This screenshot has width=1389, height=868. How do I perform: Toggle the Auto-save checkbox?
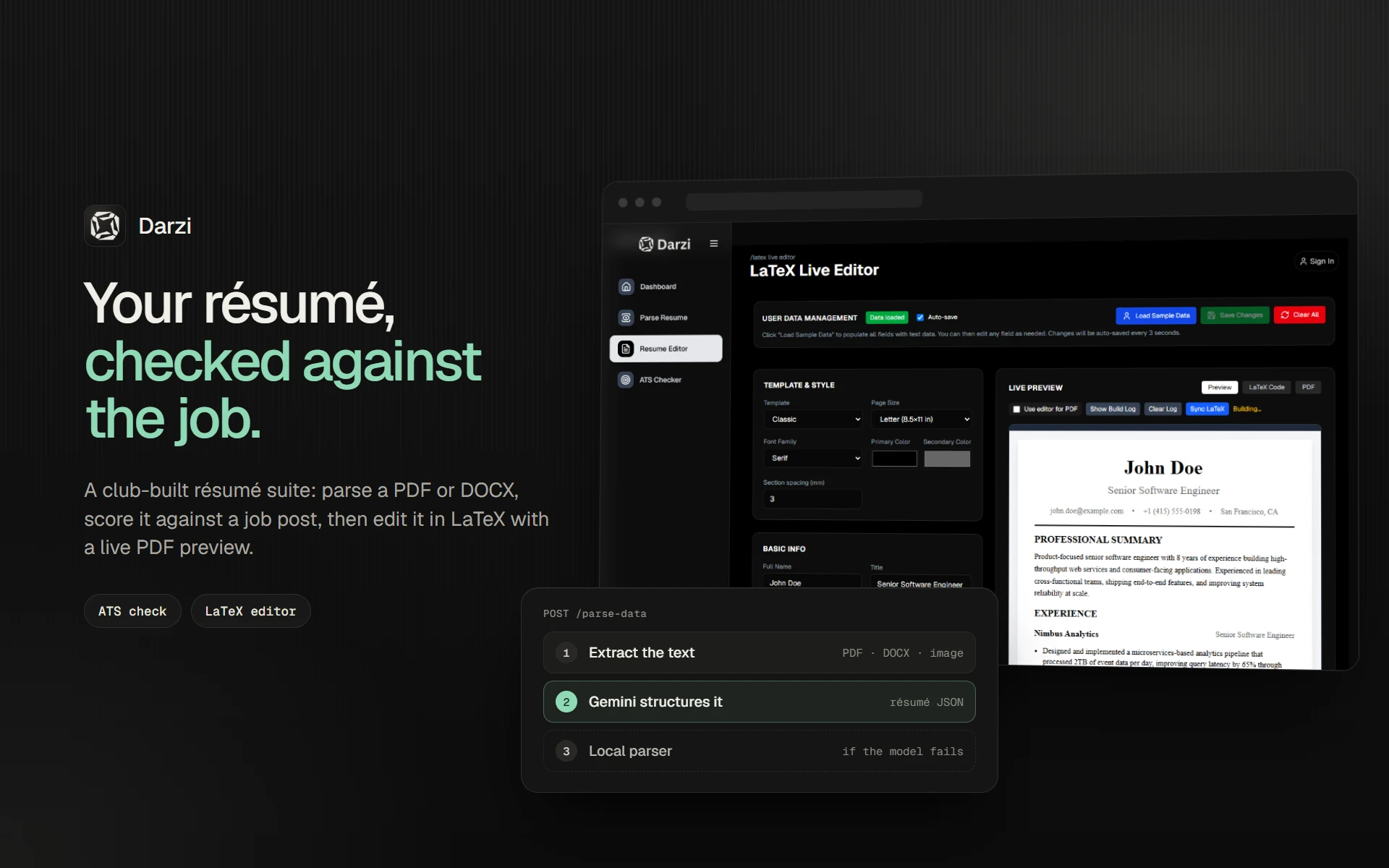[x=920, y=317]
